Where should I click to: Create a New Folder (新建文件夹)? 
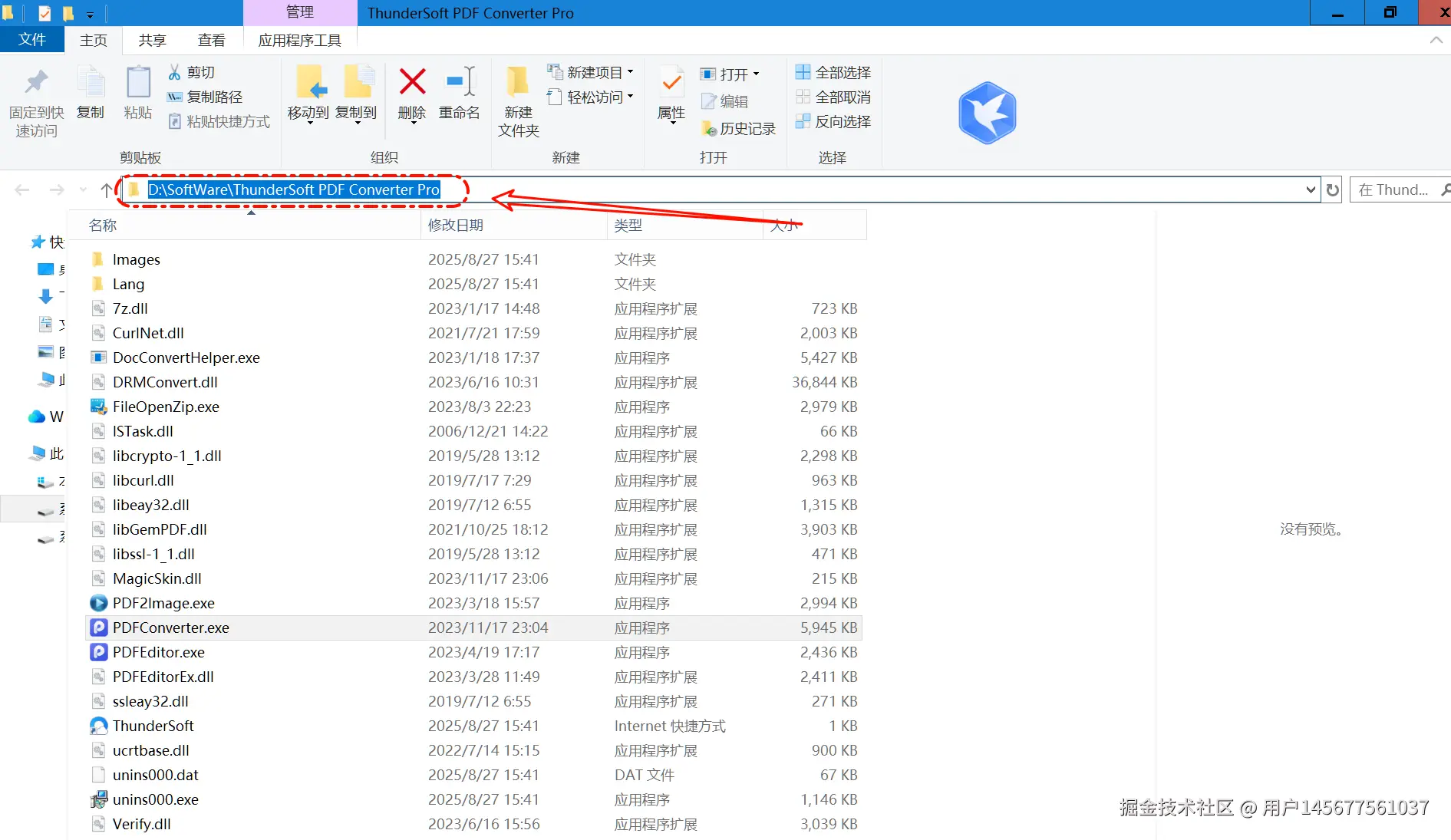tap(519, 101)
